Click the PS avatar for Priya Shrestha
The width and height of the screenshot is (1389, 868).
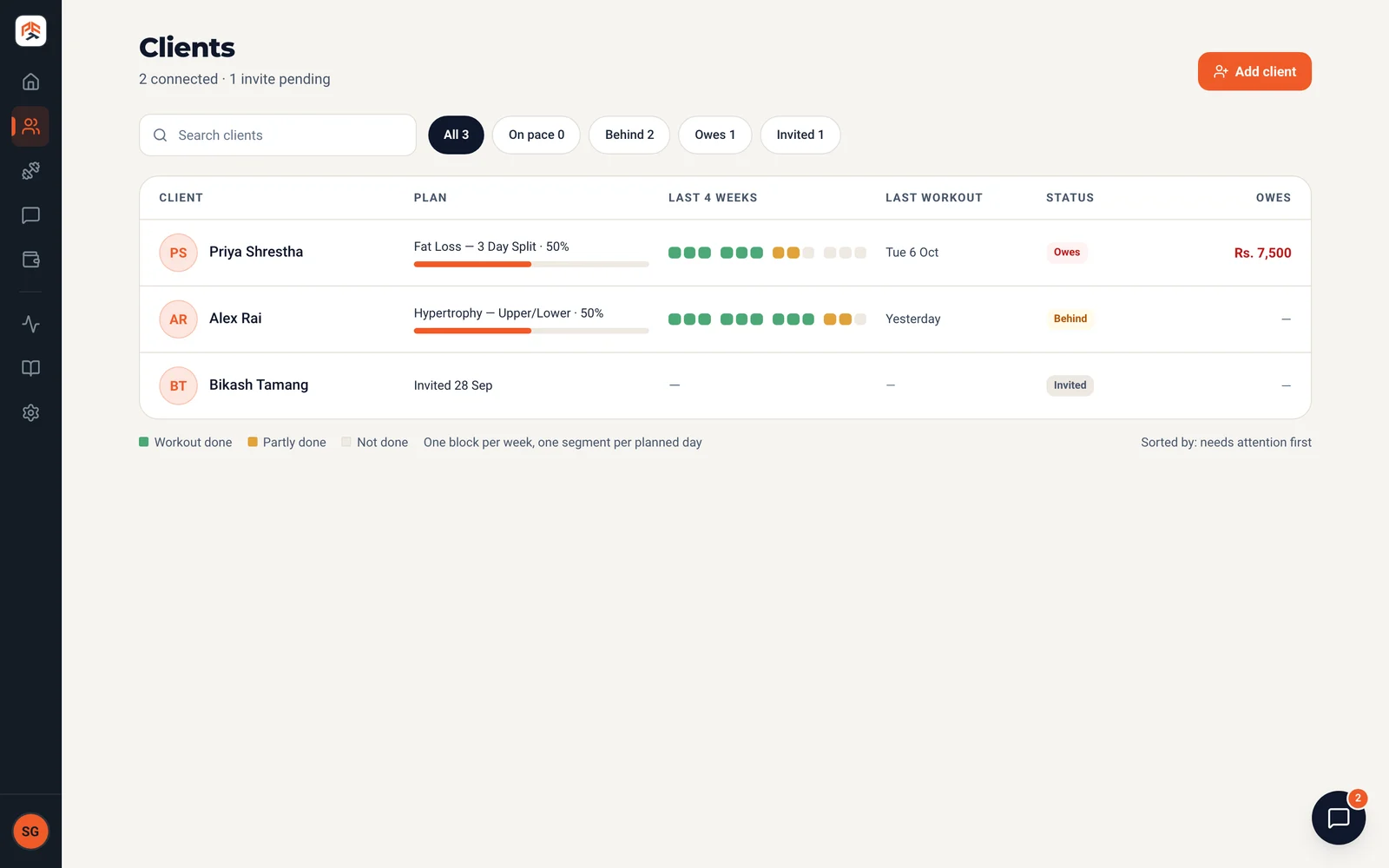(178, 253)
